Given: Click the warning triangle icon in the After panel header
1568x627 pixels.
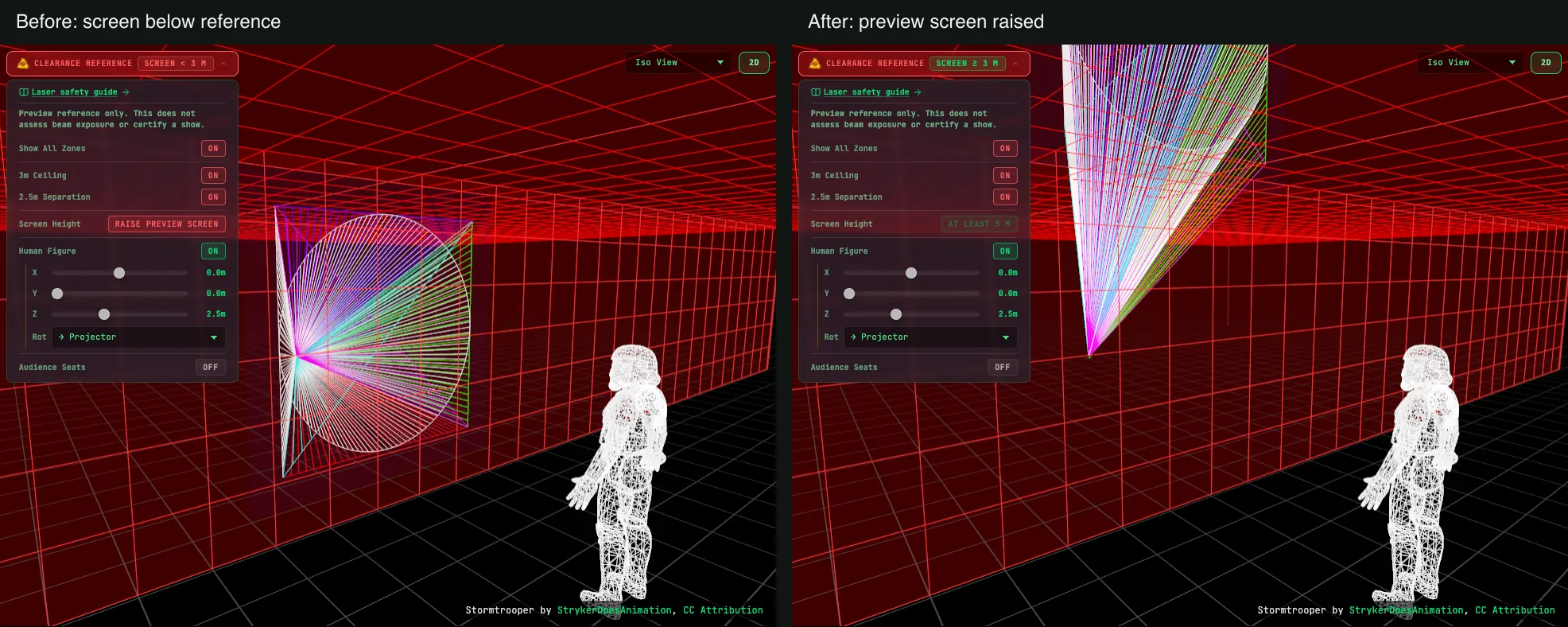Looking at the screenshot, I should tap(815, 64).
